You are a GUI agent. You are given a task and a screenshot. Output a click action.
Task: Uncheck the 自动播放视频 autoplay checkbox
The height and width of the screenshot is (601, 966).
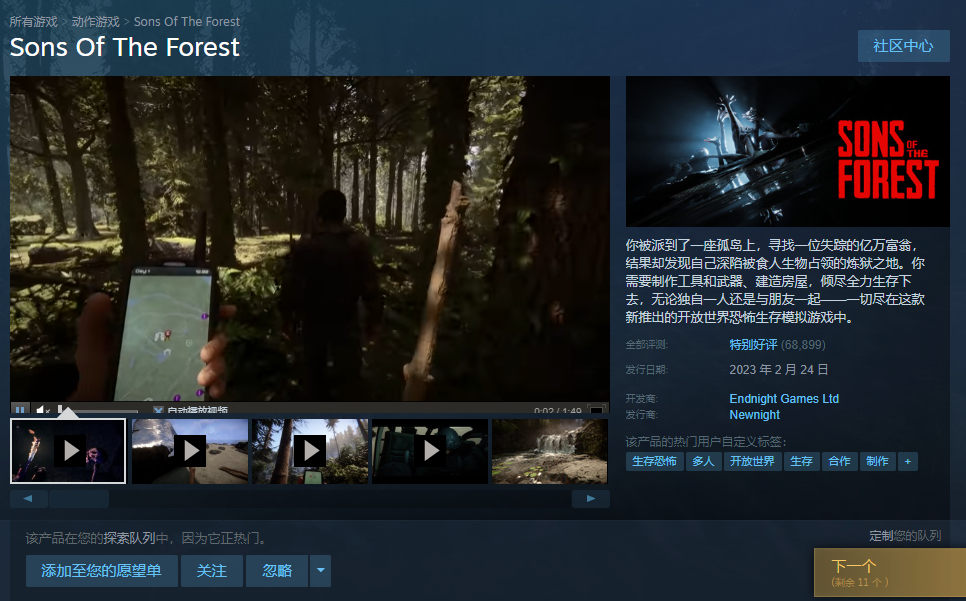click(x=158, y=410)
